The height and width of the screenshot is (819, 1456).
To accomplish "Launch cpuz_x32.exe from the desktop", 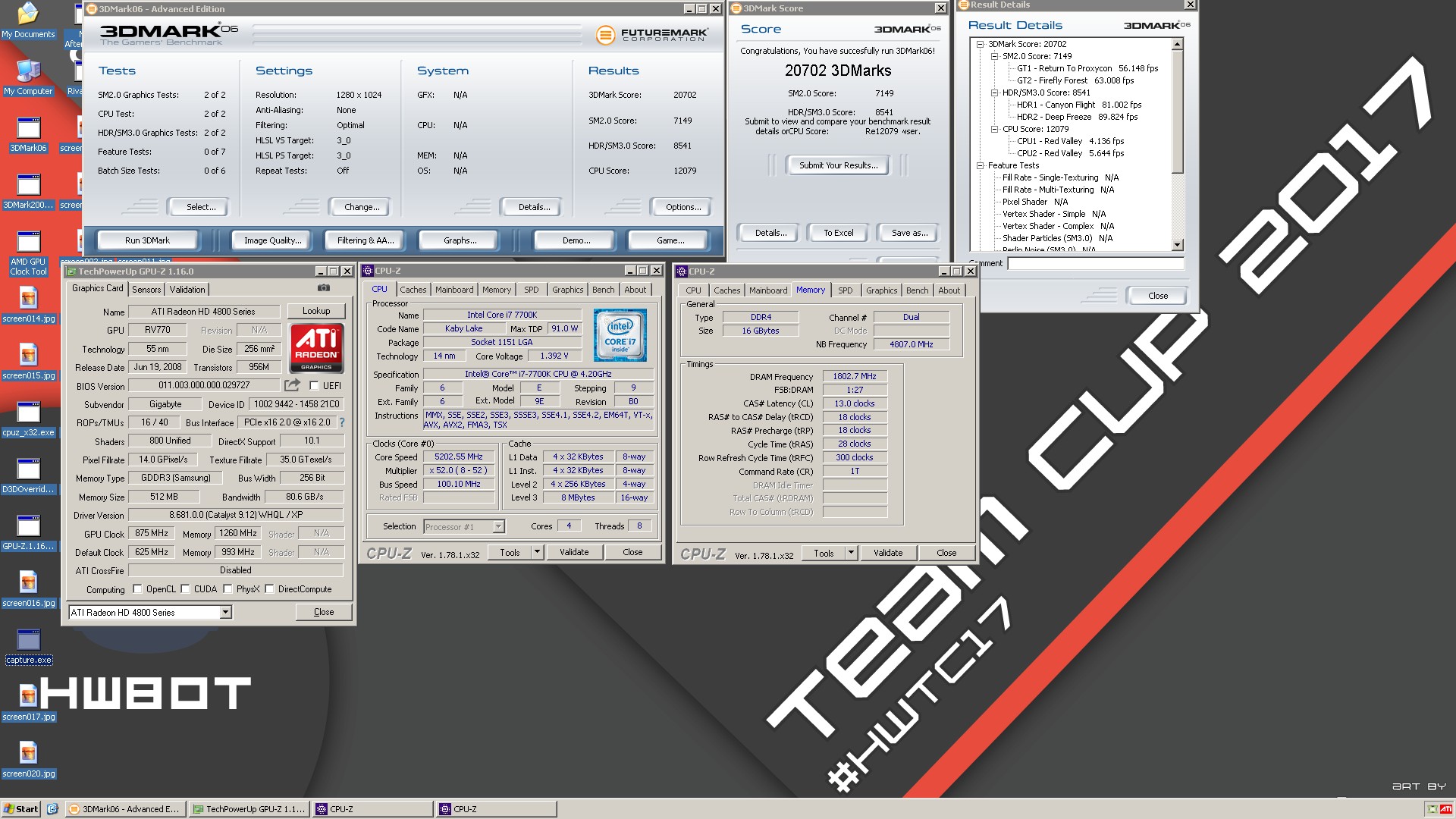I will tap(28, 419).
